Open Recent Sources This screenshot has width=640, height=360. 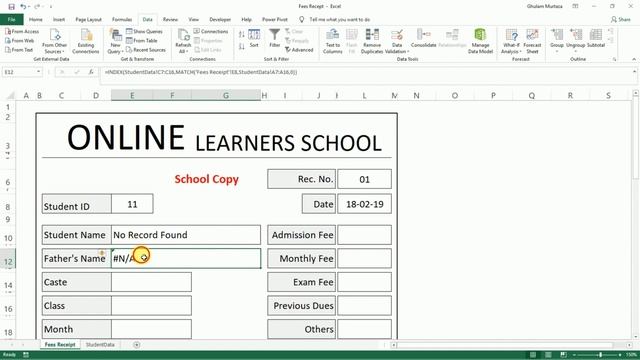pos(146,50)
